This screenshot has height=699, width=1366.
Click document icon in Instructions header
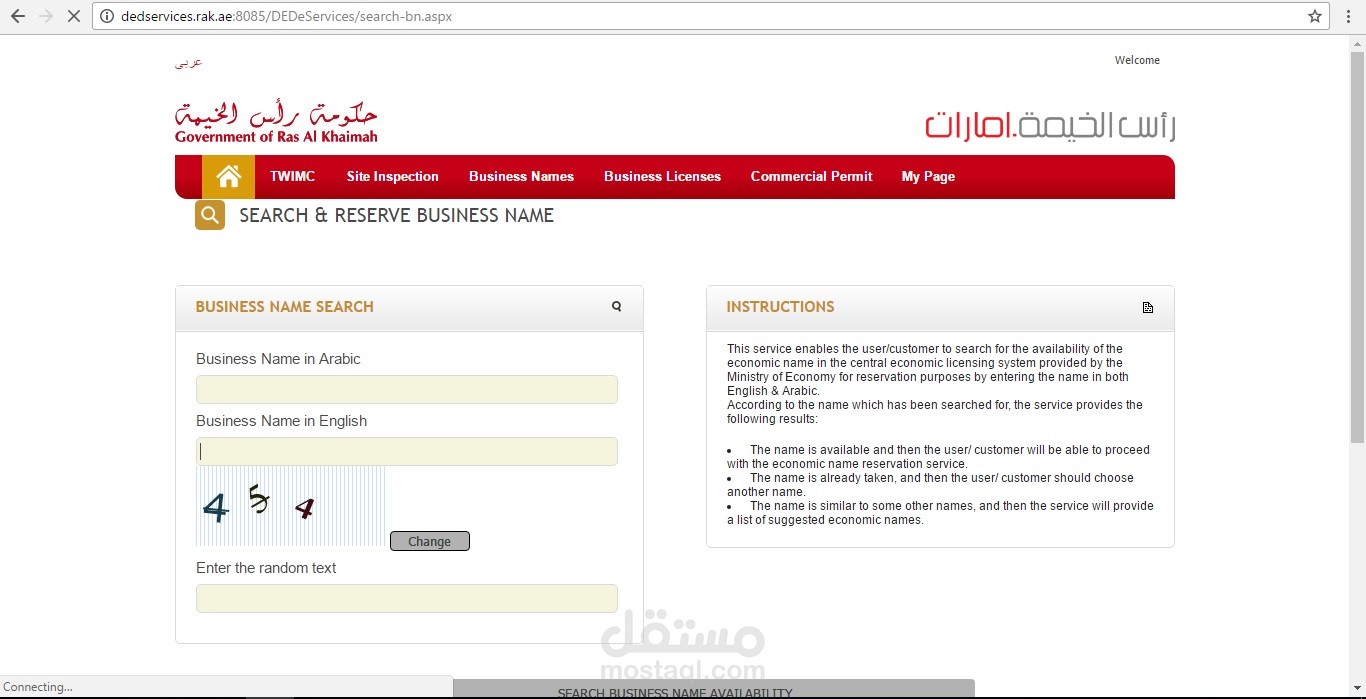[x=1148, y=307]
